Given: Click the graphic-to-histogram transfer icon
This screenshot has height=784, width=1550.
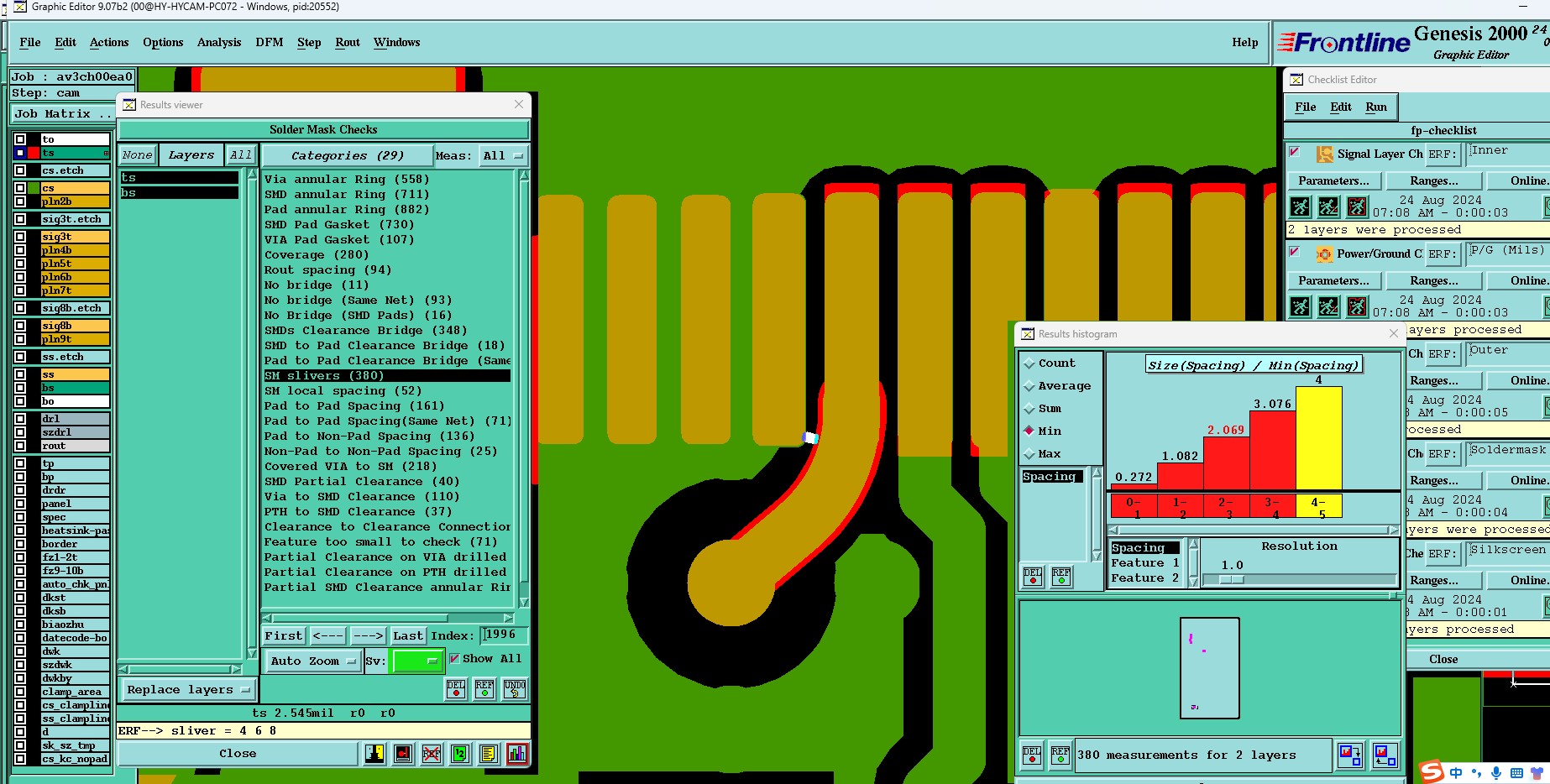Looking at the screenshot, I should [1385, 755].
